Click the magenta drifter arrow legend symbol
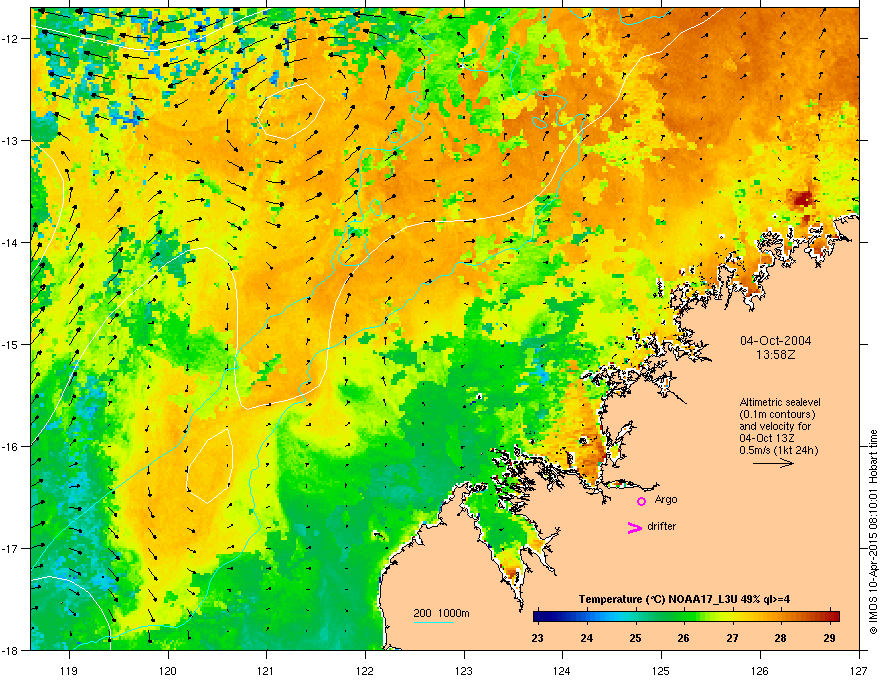Image resolution: width=880 pixels, height=680 pixels. click(x=635, y=527)
